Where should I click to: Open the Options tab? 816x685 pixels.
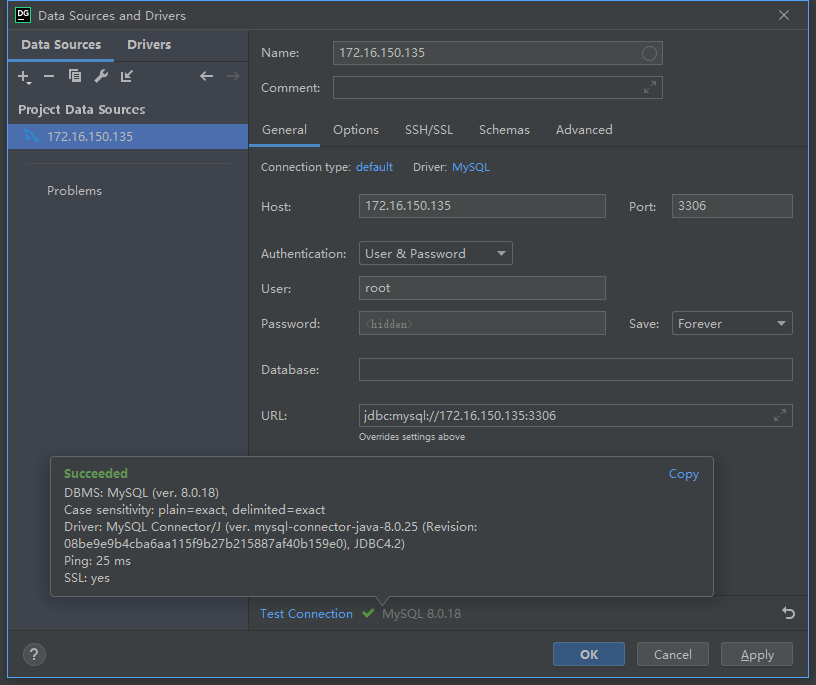355,130
